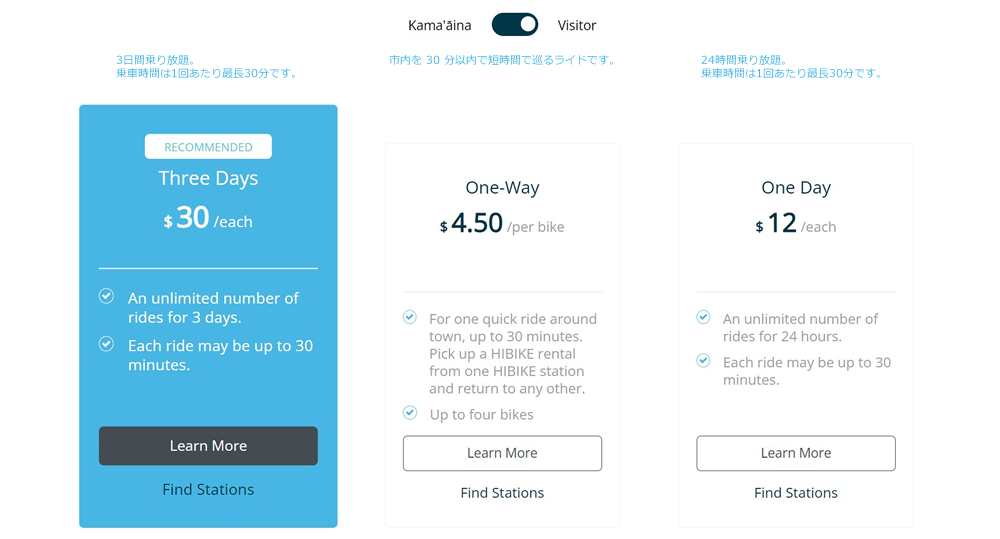This screenshot has width=1000, height=539.
Task: Open Find Stations under Three Days plan
Action: pyautogui.click(x=208, y=489)
